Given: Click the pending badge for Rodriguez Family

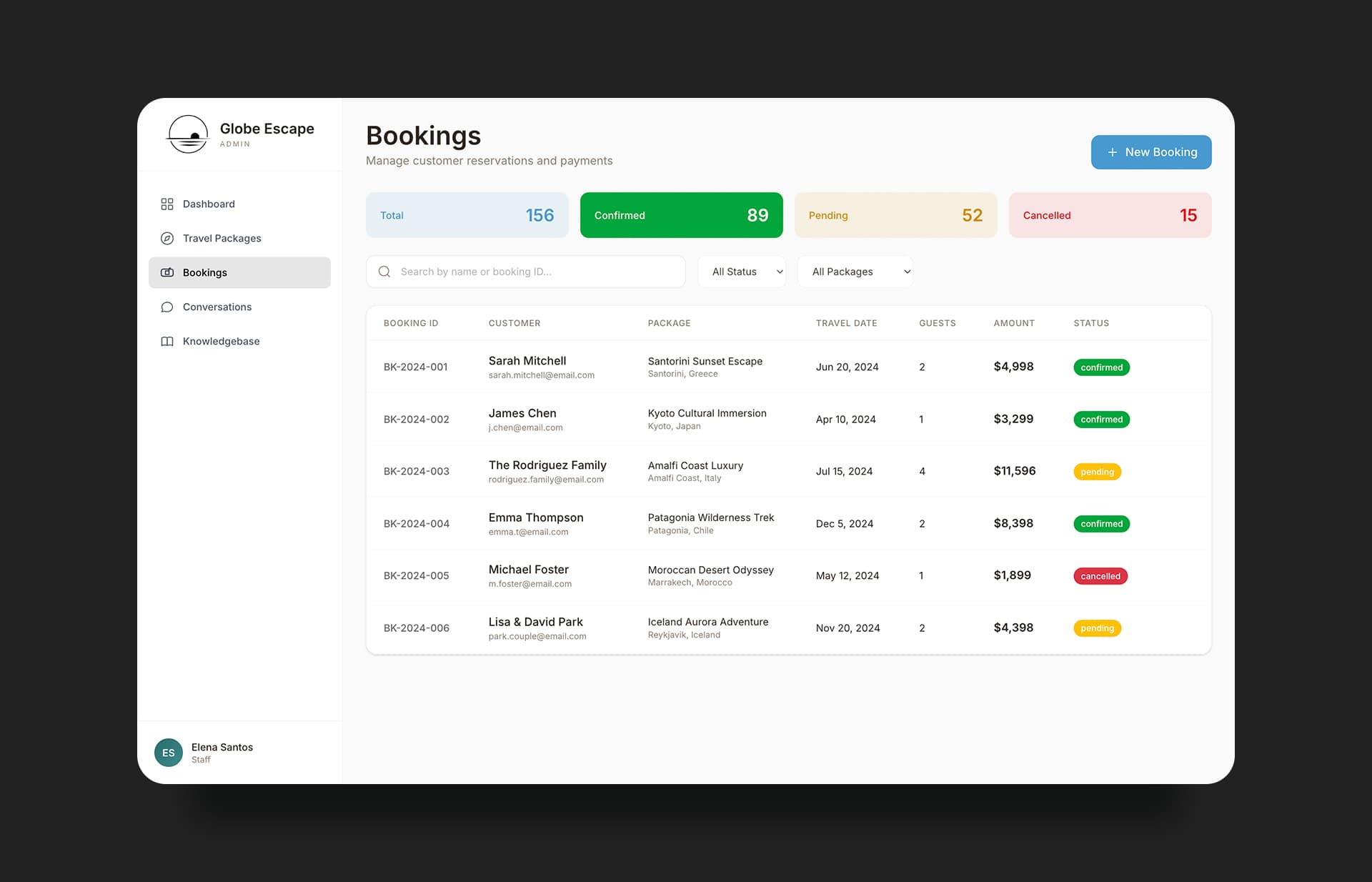Looking at the screenshot, I should click(x=1097, y=472).
